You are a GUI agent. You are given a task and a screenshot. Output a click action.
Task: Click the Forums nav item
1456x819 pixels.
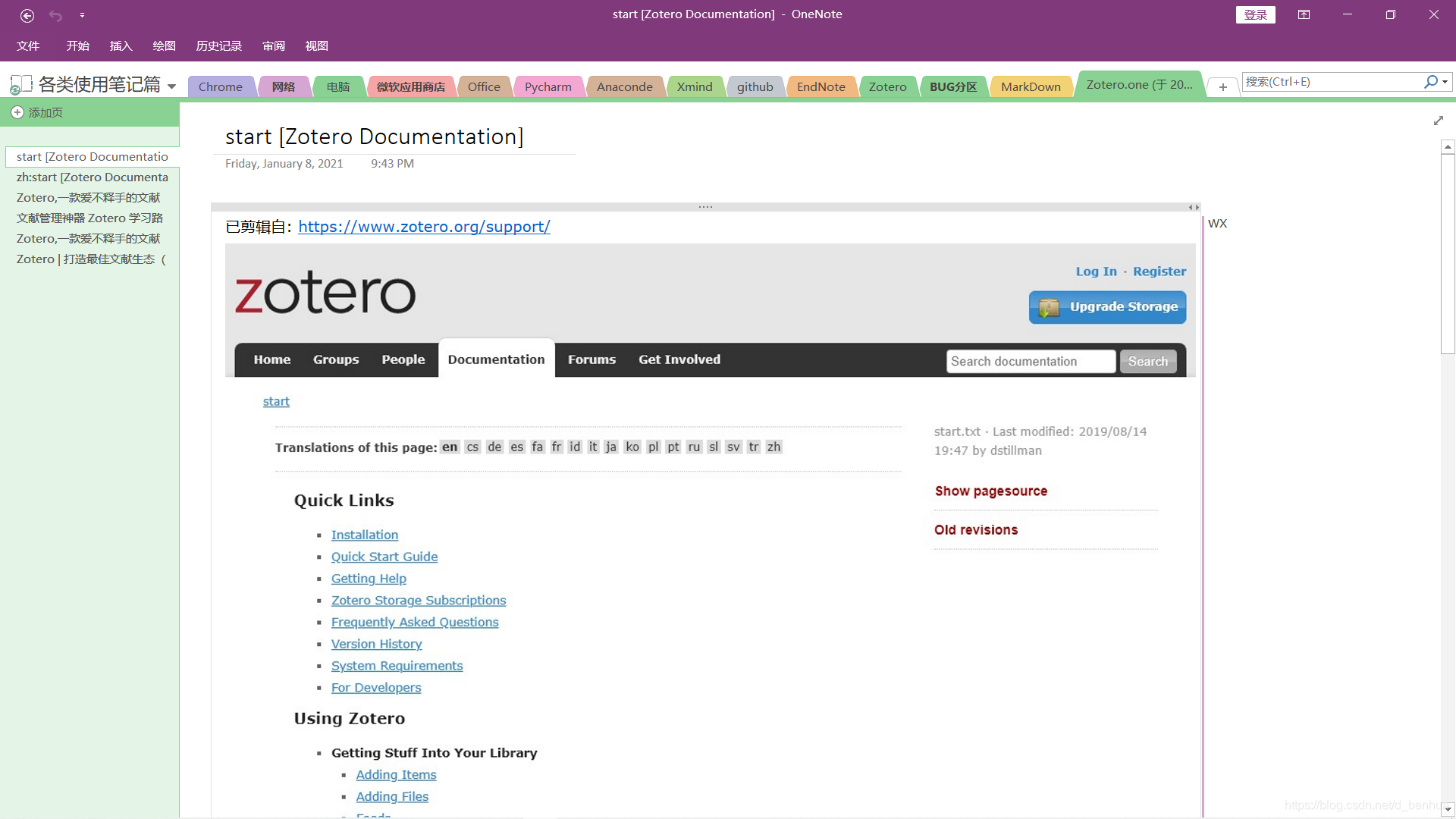pyautogui.click(x=591, y=359)
